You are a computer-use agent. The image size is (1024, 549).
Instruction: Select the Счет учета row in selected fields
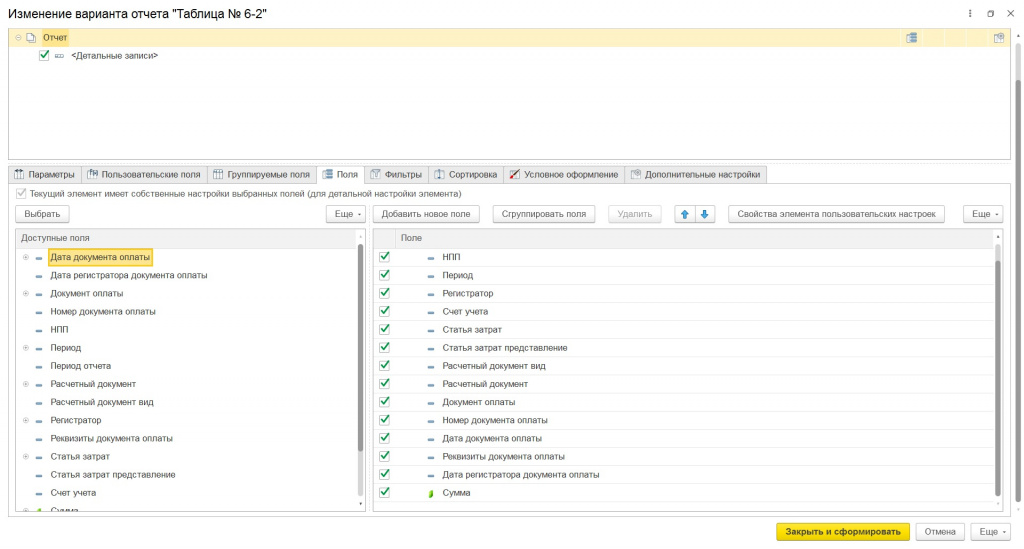coord(465,311)
